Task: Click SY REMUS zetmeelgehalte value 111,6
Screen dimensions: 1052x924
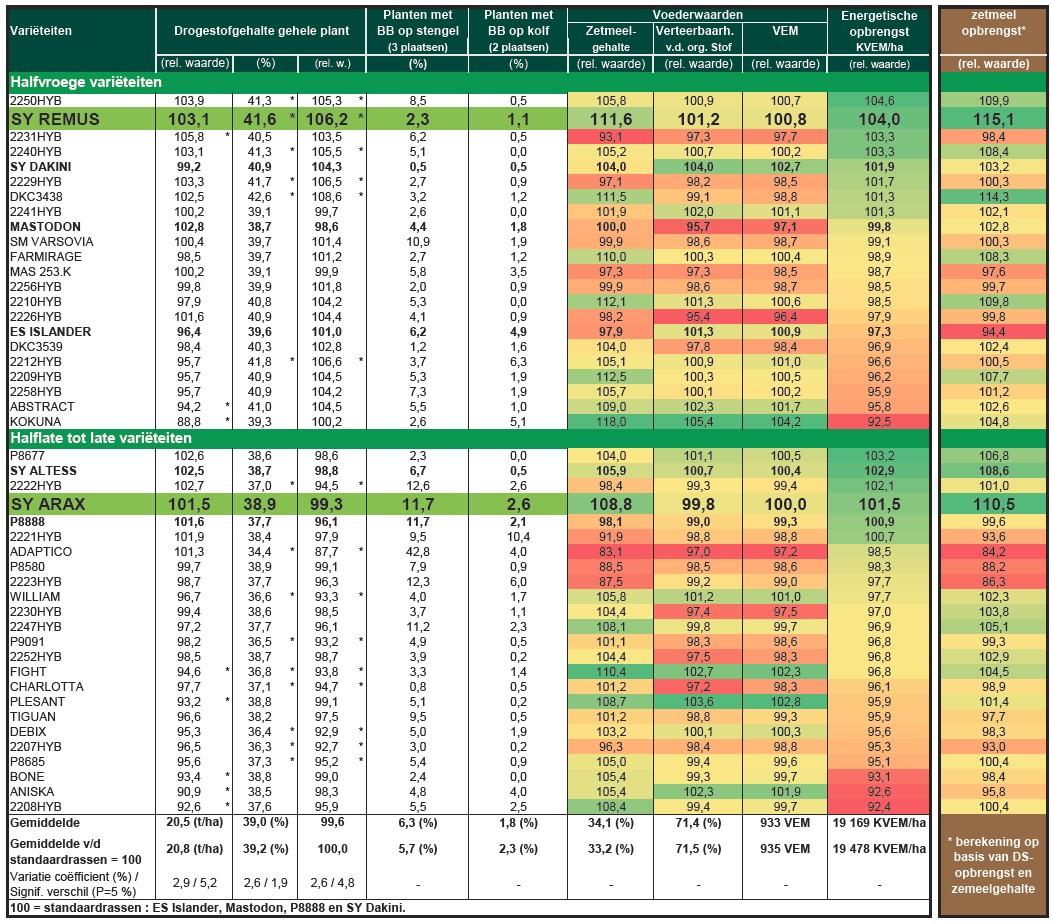Action: (x=611, y=119)
